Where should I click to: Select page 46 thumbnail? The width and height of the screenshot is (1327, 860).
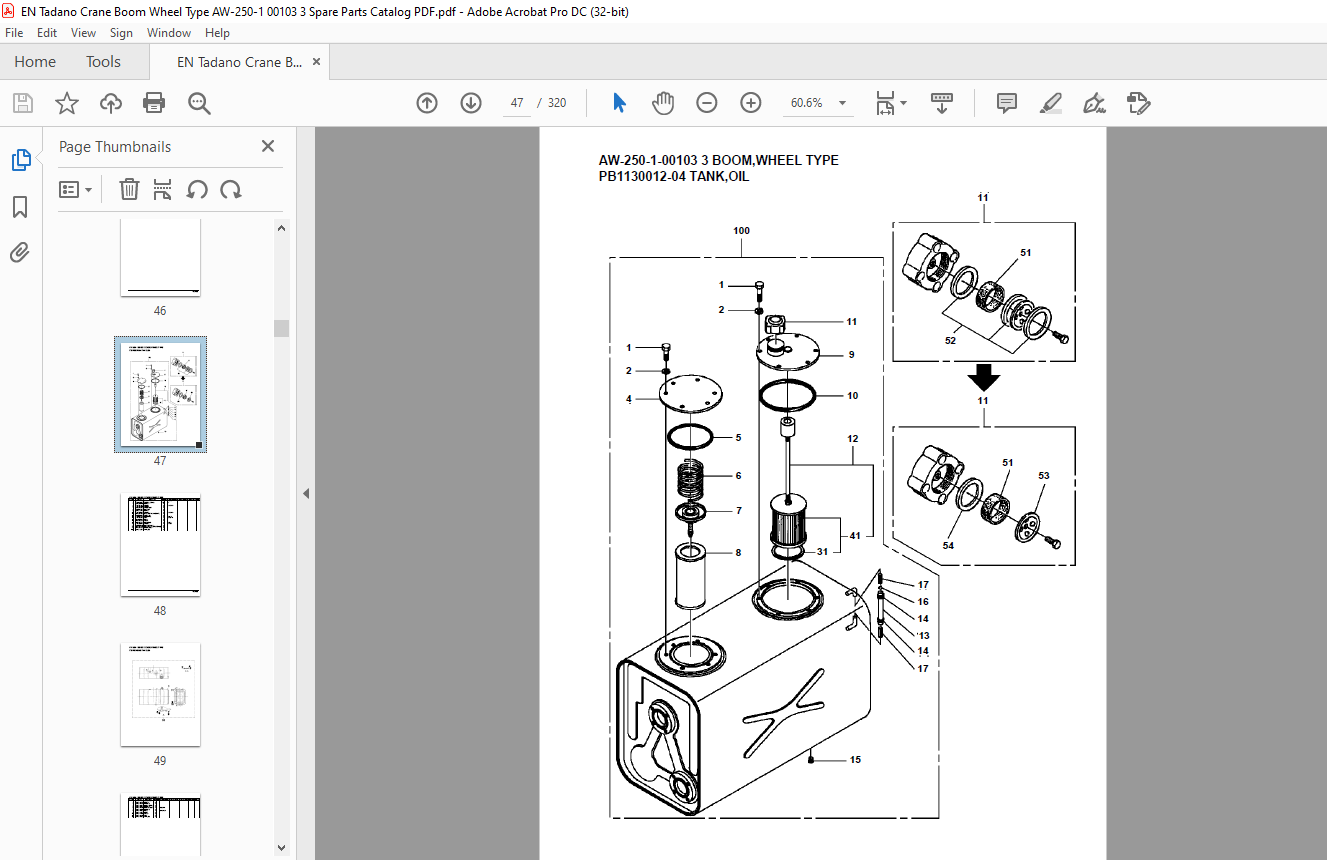click(x=160, y=258)
